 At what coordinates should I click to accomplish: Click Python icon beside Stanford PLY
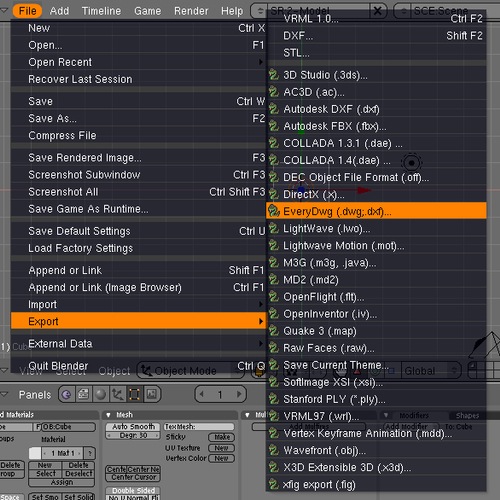pyautogui.click(x=274, y=399)
